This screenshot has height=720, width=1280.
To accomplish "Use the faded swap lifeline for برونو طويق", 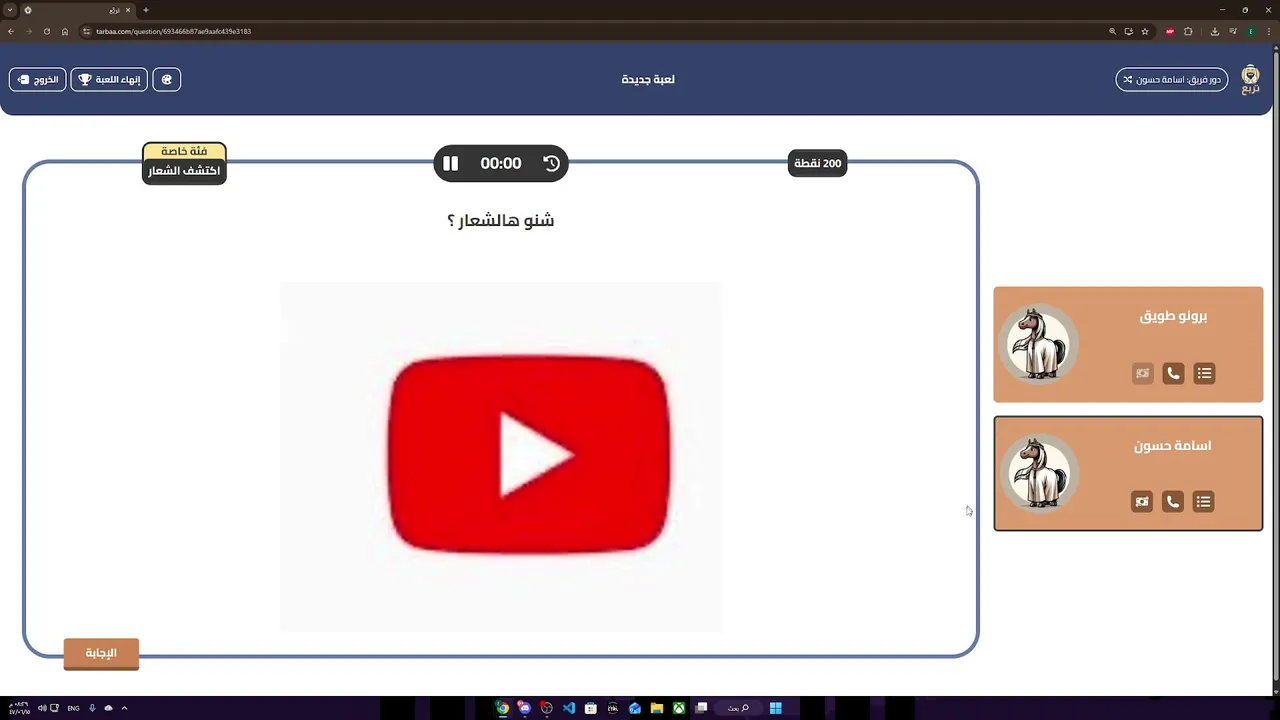I will (1142, 373).
